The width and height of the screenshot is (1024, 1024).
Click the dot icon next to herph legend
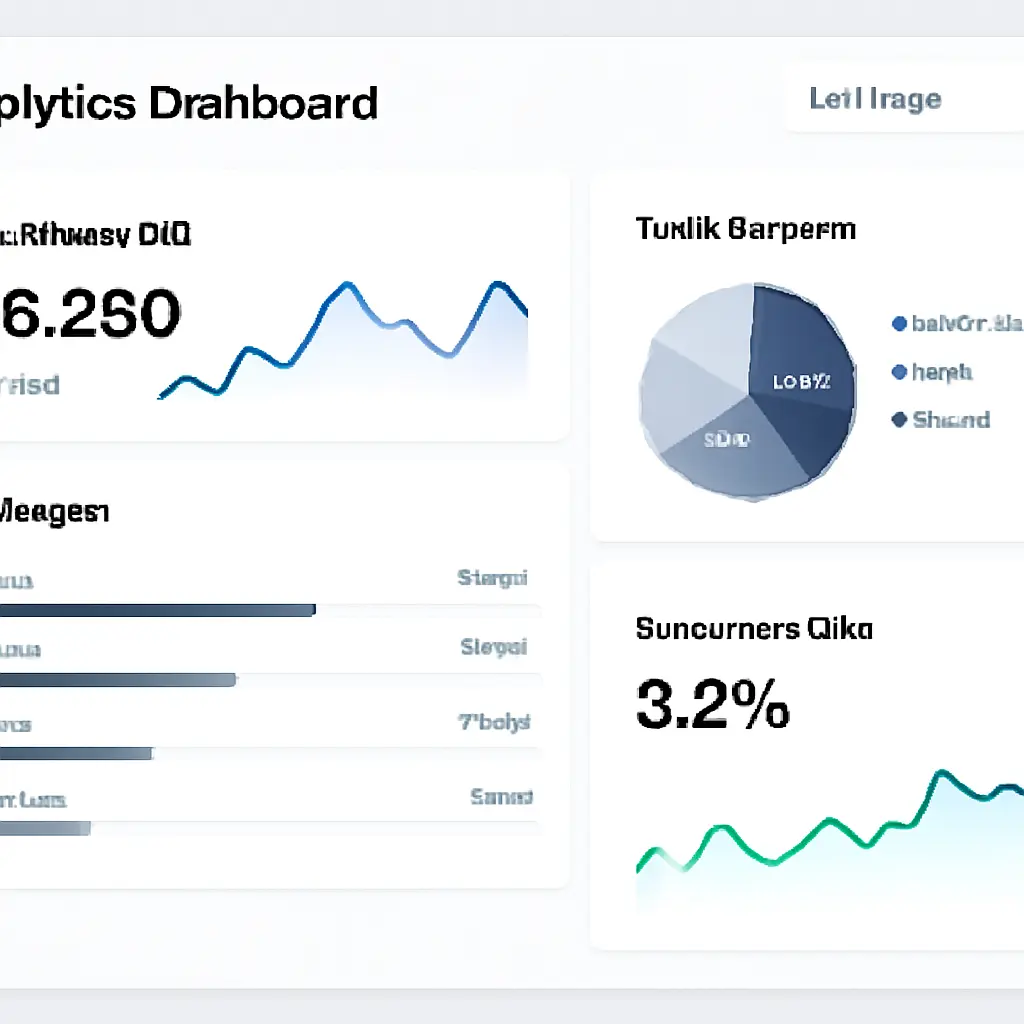(897, 372)
